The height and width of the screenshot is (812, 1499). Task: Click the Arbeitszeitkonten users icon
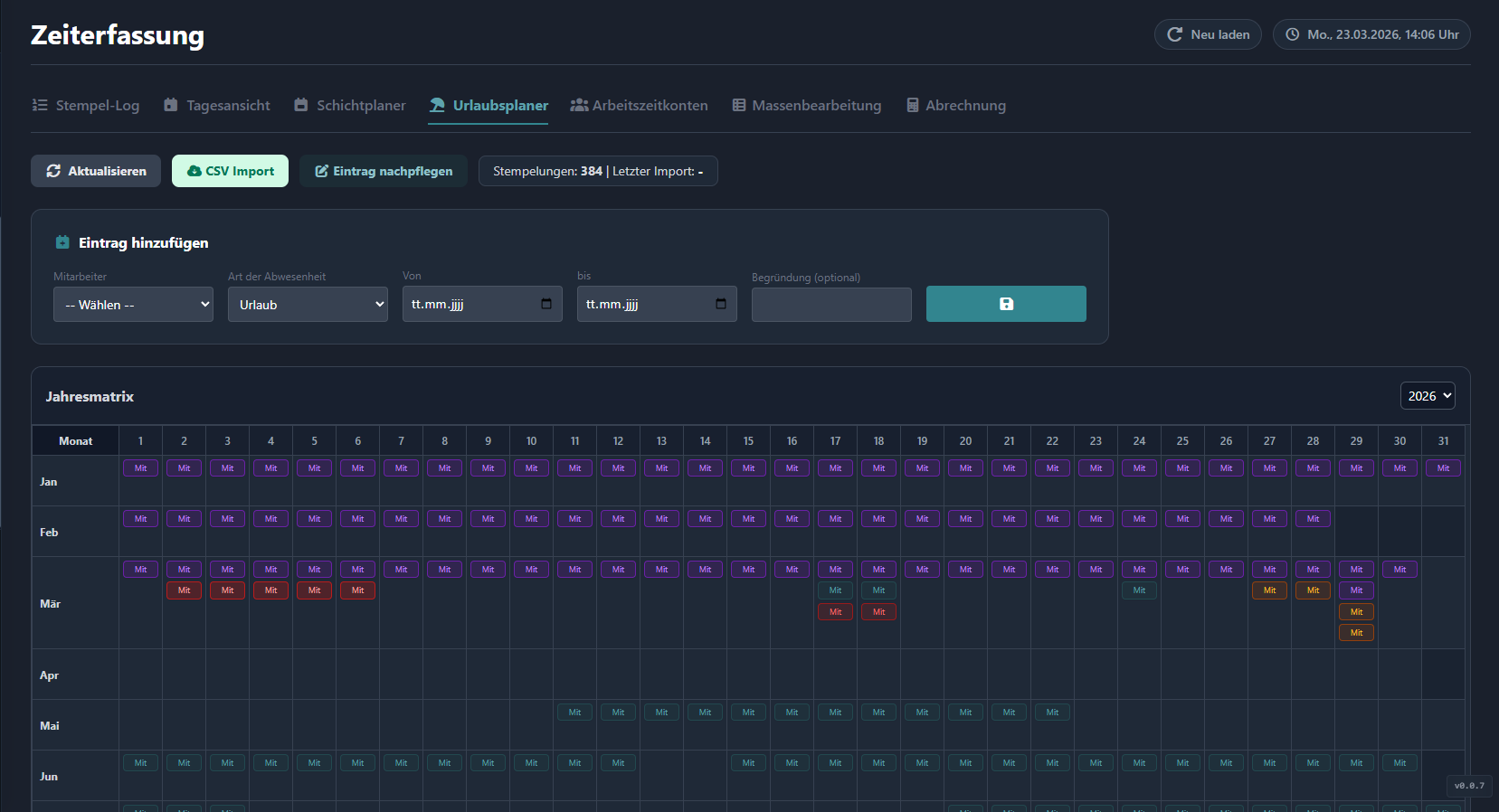pyautogui.click(x=579, y=105)
